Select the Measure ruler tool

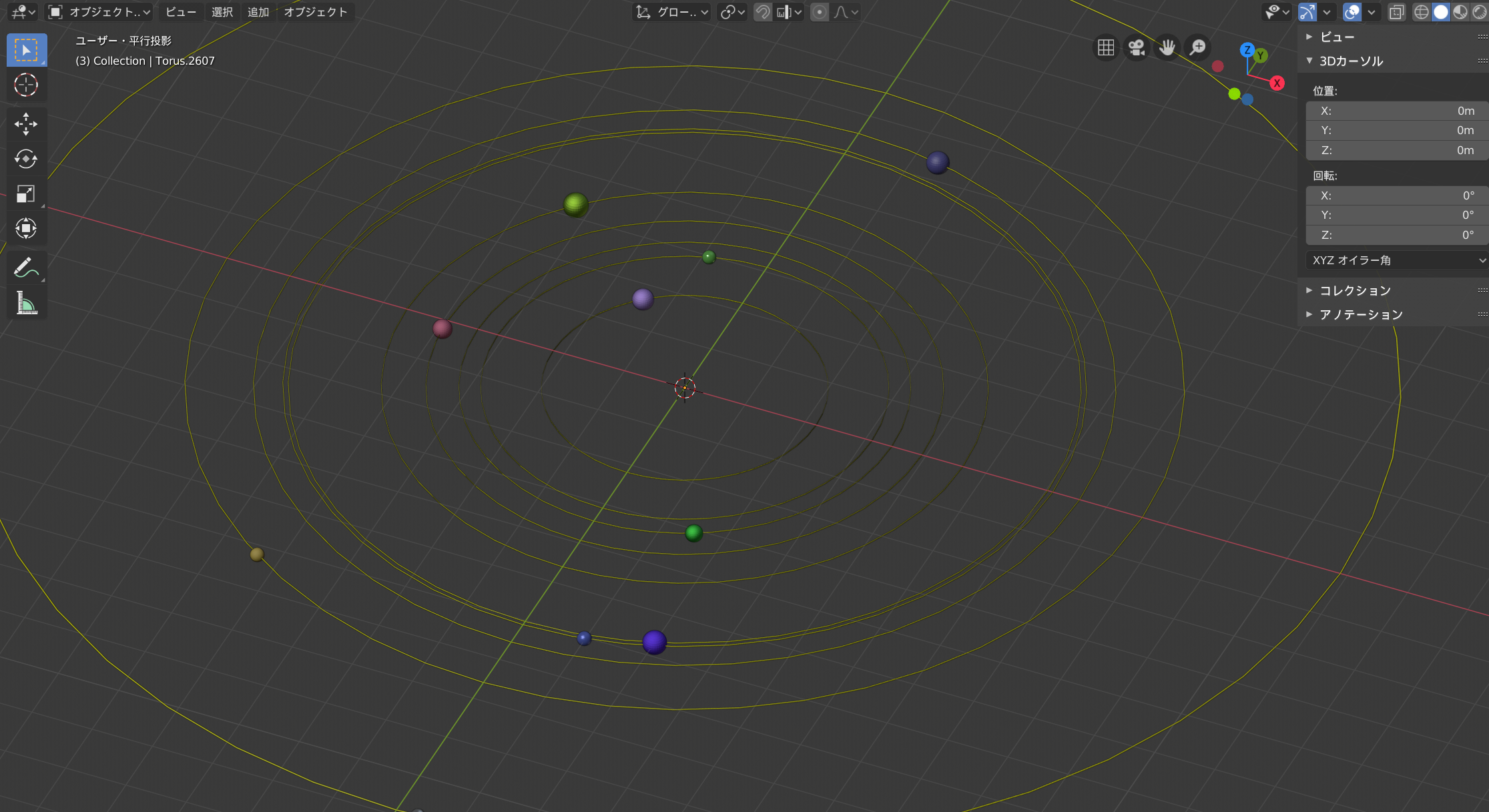(x=26, y=304)
